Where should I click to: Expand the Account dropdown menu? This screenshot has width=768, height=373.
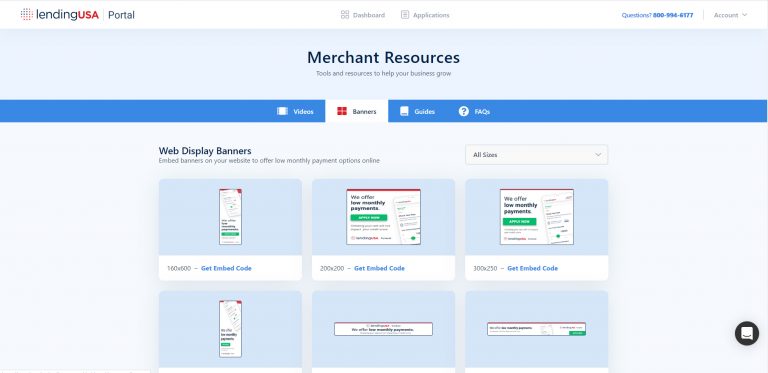click(730, 15)
